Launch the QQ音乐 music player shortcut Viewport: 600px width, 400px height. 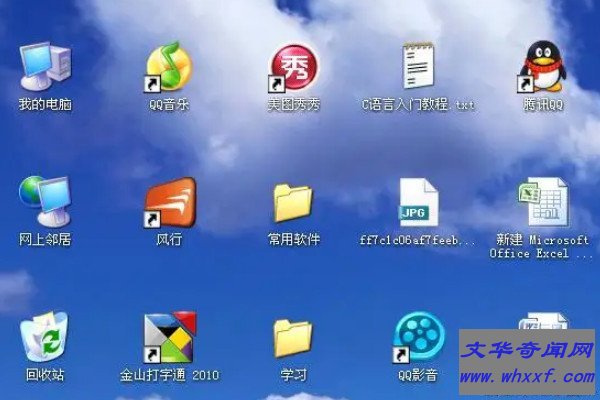tap(168, 65)
